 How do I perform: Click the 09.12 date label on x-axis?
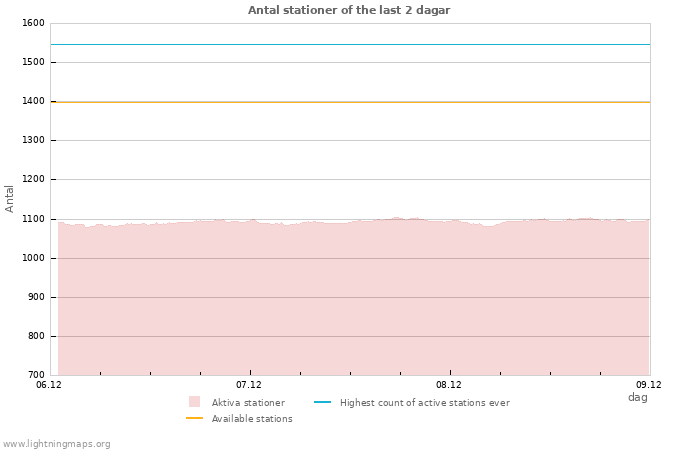click(649, 385)
